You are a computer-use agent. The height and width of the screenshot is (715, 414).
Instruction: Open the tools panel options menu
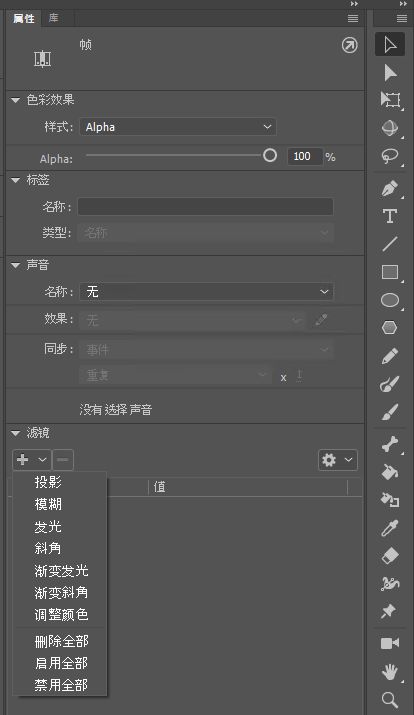click(x=402, y=18)
